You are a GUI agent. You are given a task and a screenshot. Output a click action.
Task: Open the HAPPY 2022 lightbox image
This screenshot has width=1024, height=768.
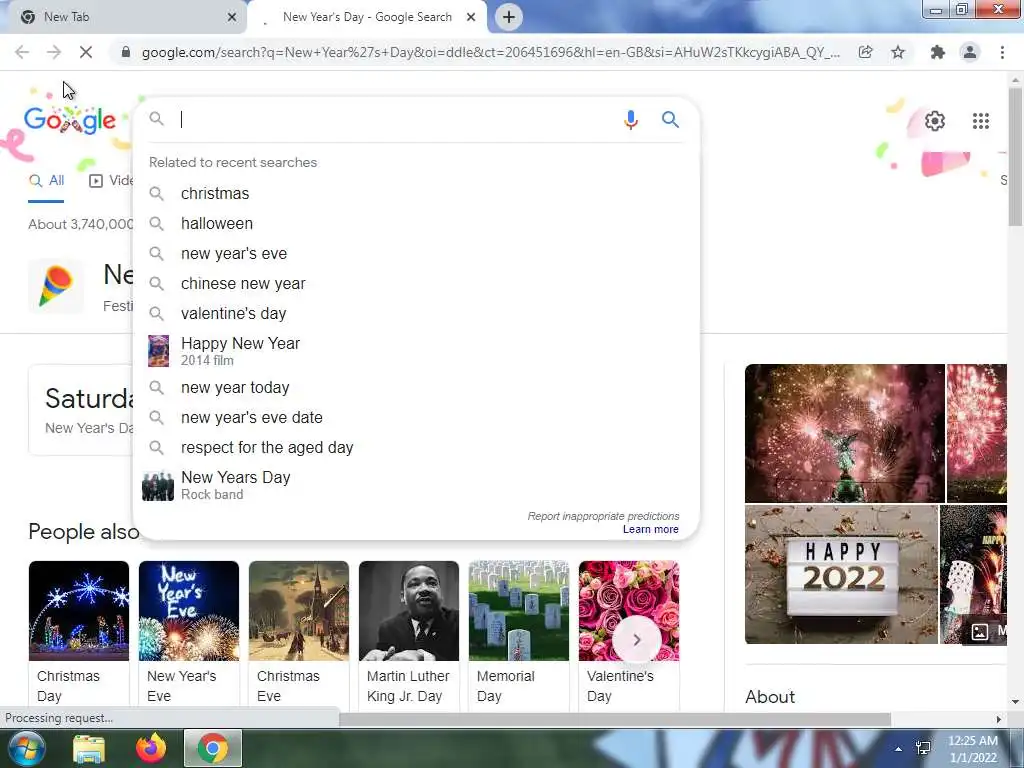841,574
